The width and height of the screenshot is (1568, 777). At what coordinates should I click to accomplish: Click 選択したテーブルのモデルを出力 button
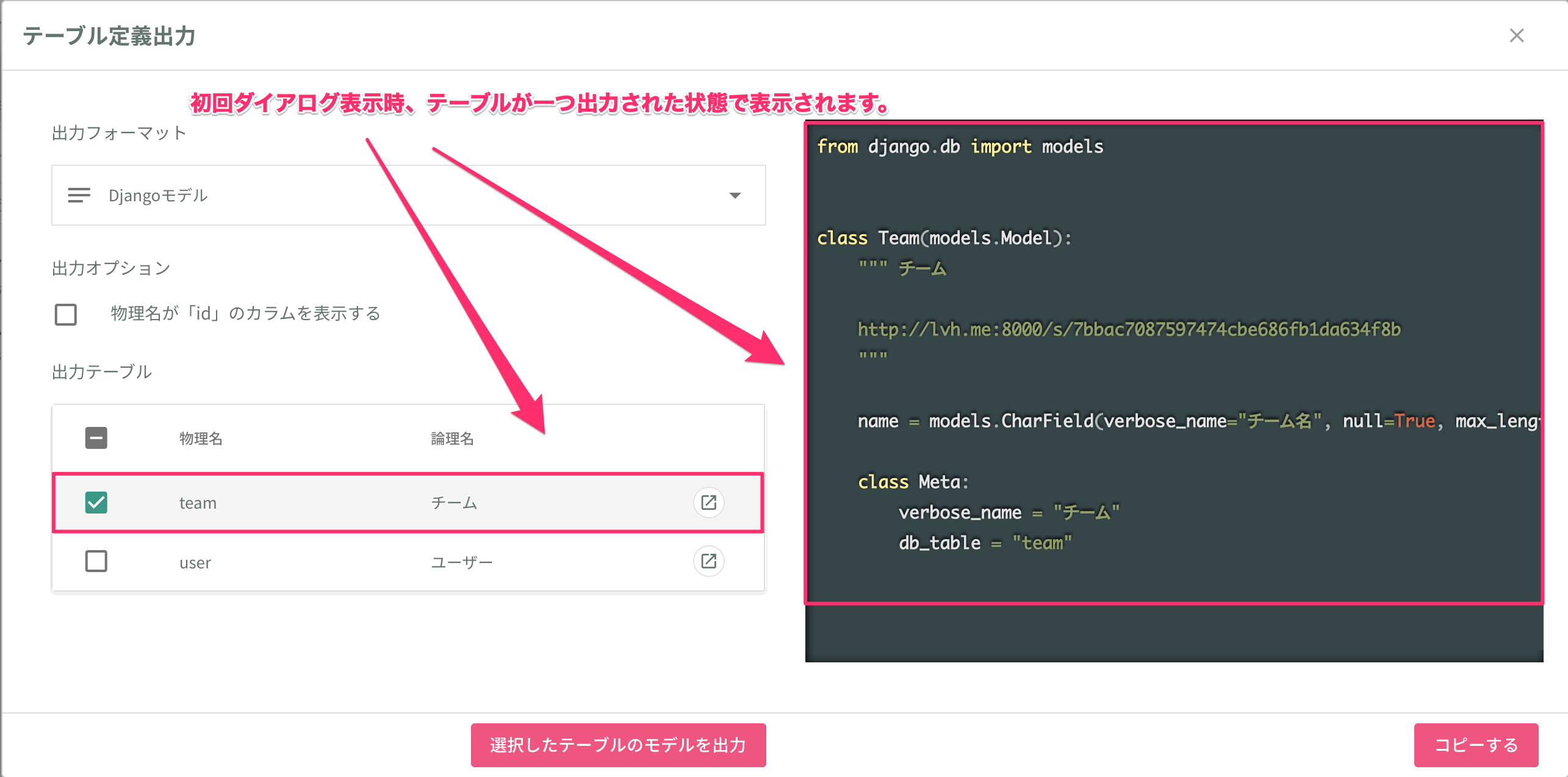click(618, 745)
